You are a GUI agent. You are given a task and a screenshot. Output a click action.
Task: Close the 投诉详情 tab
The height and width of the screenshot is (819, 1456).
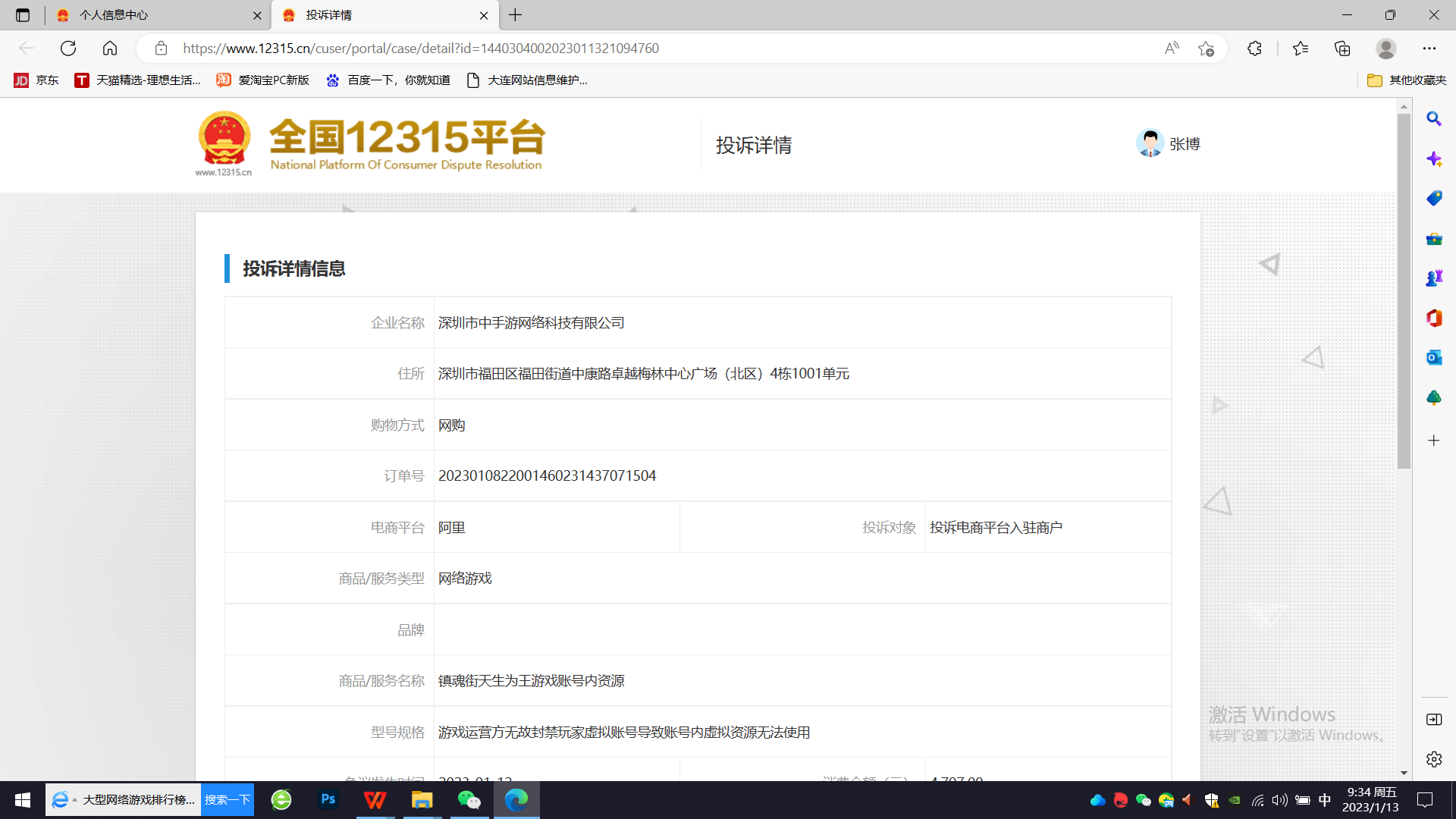coord(484,15)
